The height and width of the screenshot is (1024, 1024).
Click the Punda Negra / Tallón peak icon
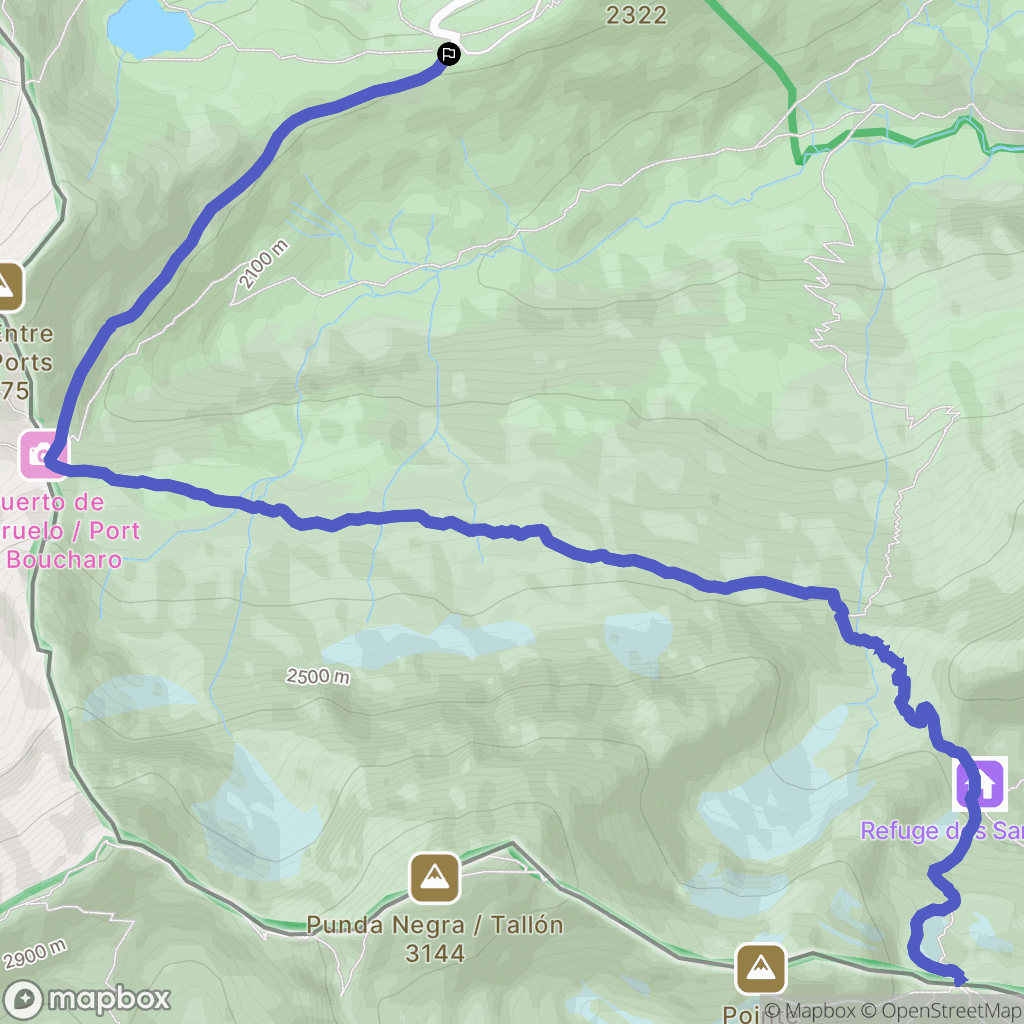pos(434,878)
